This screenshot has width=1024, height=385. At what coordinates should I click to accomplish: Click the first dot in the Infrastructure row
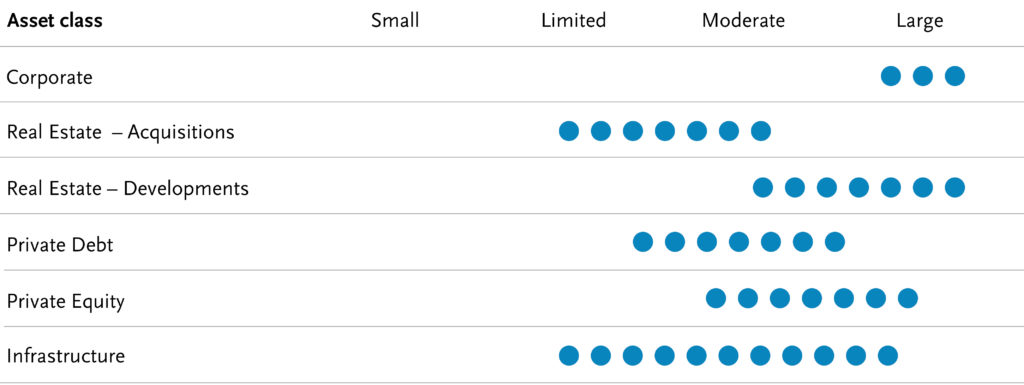click(x=569, y=356)
